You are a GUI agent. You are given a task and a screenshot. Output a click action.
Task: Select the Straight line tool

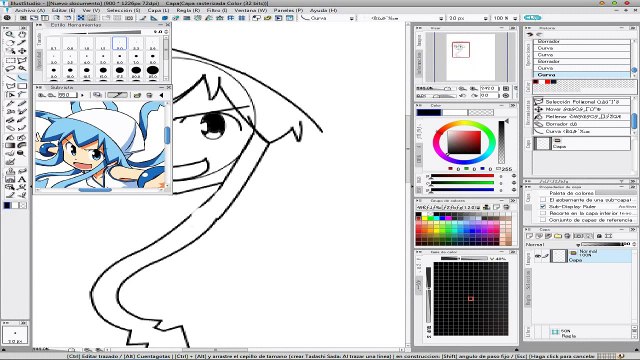tap(10, 77)
